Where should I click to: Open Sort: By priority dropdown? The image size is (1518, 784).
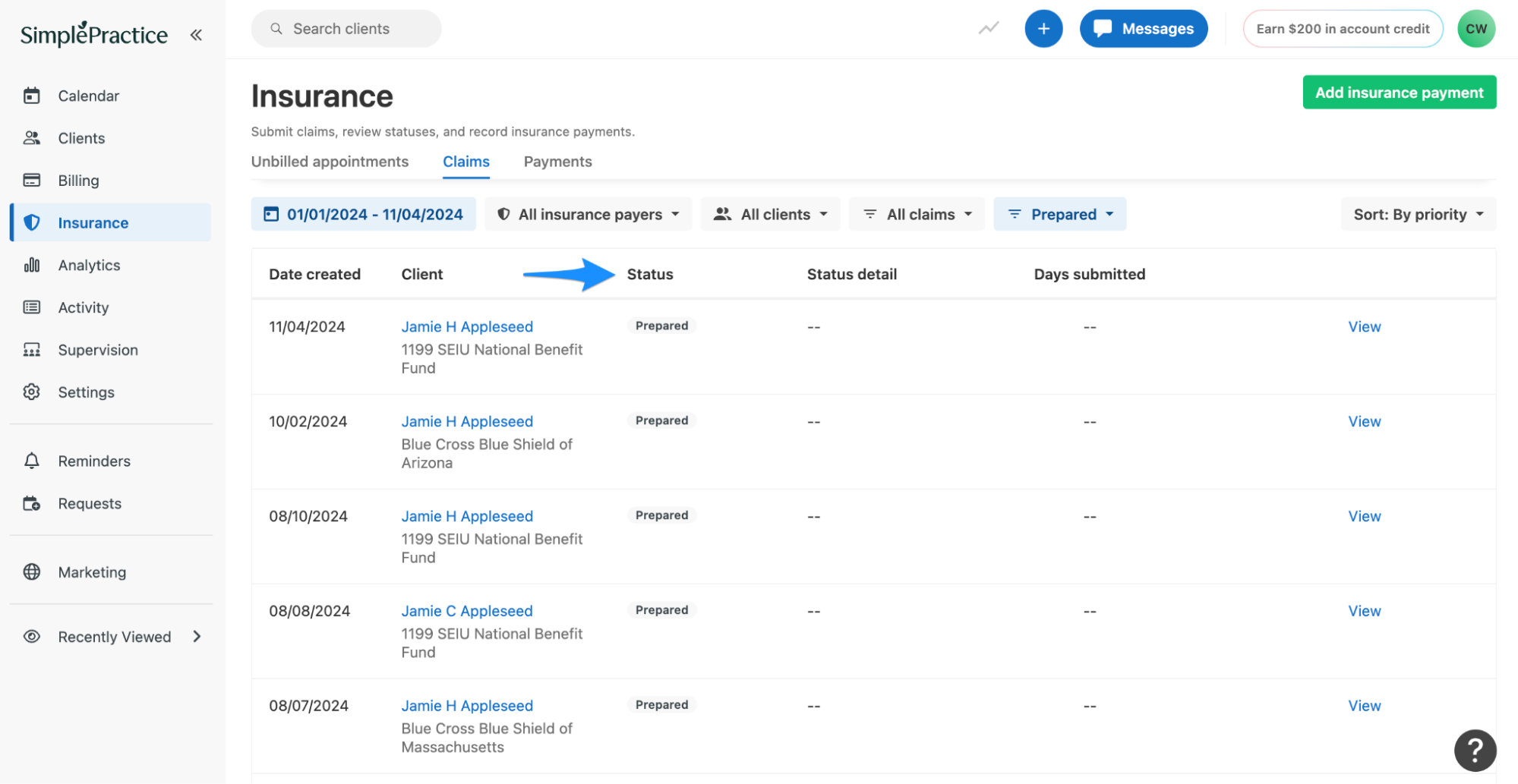[x=1418, y=214]
